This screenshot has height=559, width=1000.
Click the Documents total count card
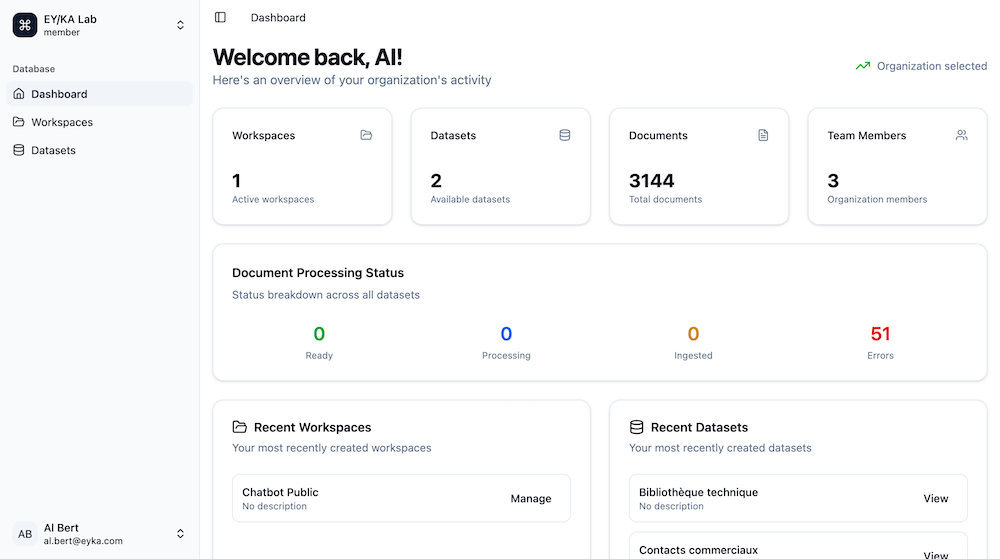point(699,167)
